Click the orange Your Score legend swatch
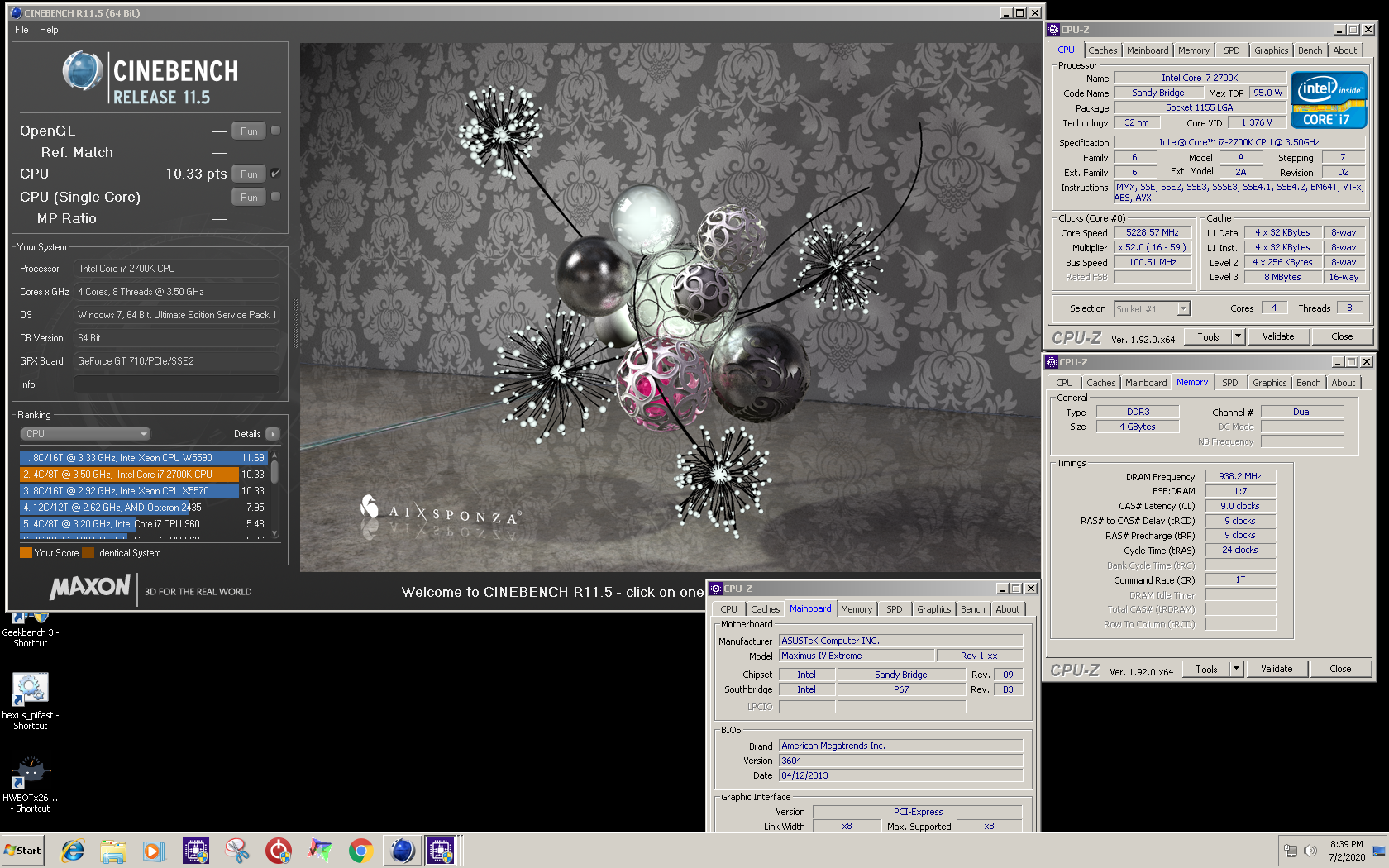The height and width of the screenshot is (868, 1389). (x=26, y=553)
